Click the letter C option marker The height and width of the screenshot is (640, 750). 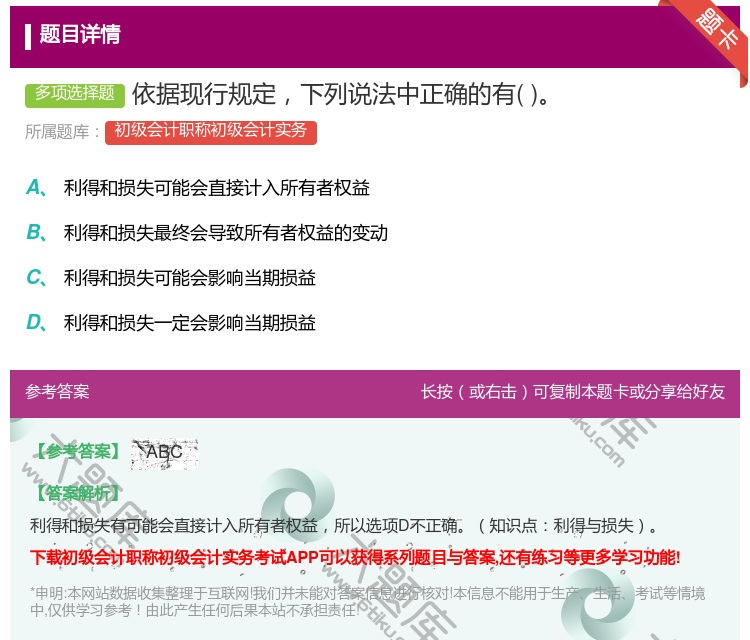point(36,278)
